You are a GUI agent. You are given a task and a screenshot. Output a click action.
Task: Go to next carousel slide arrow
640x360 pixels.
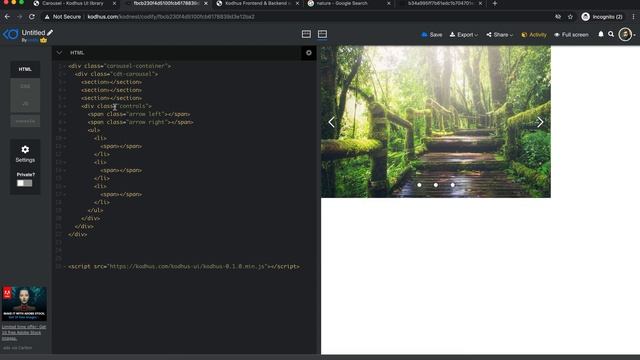point(540,122)
